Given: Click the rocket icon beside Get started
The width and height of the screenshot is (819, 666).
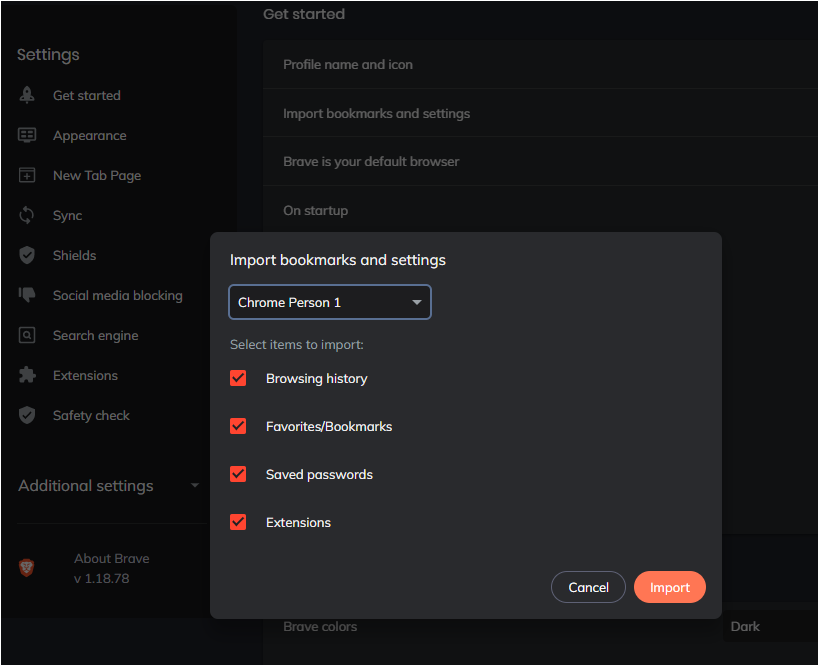Looking at the screenshot, I should [x=27, y=95].
